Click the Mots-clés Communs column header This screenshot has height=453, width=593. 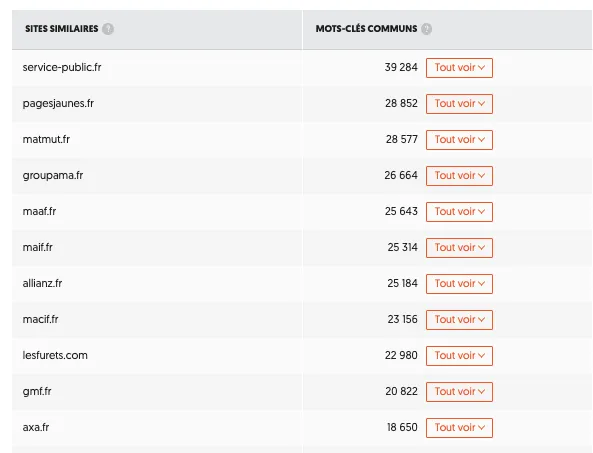pos(366,29)
